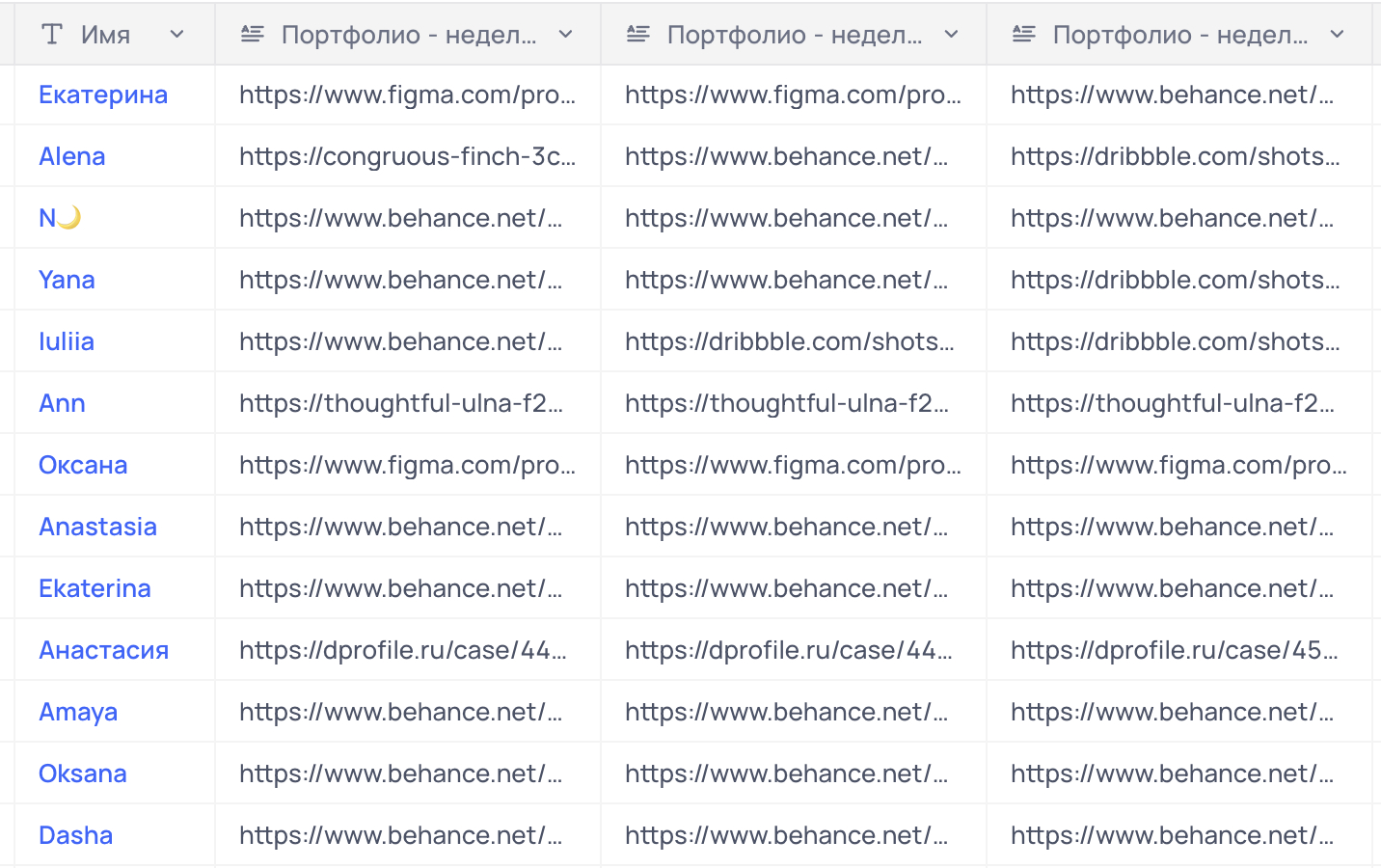
Task: Select the Имя column header label
Action: coord(106,35)
